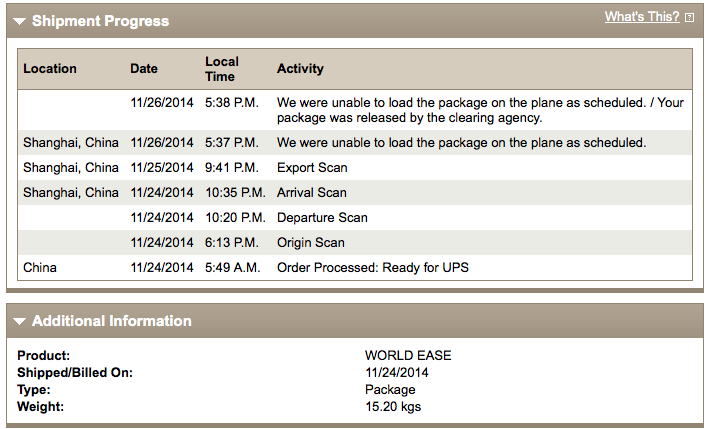
Task: Click the Local Time column header
Action: pyautogui.click(x=220, y=69)
